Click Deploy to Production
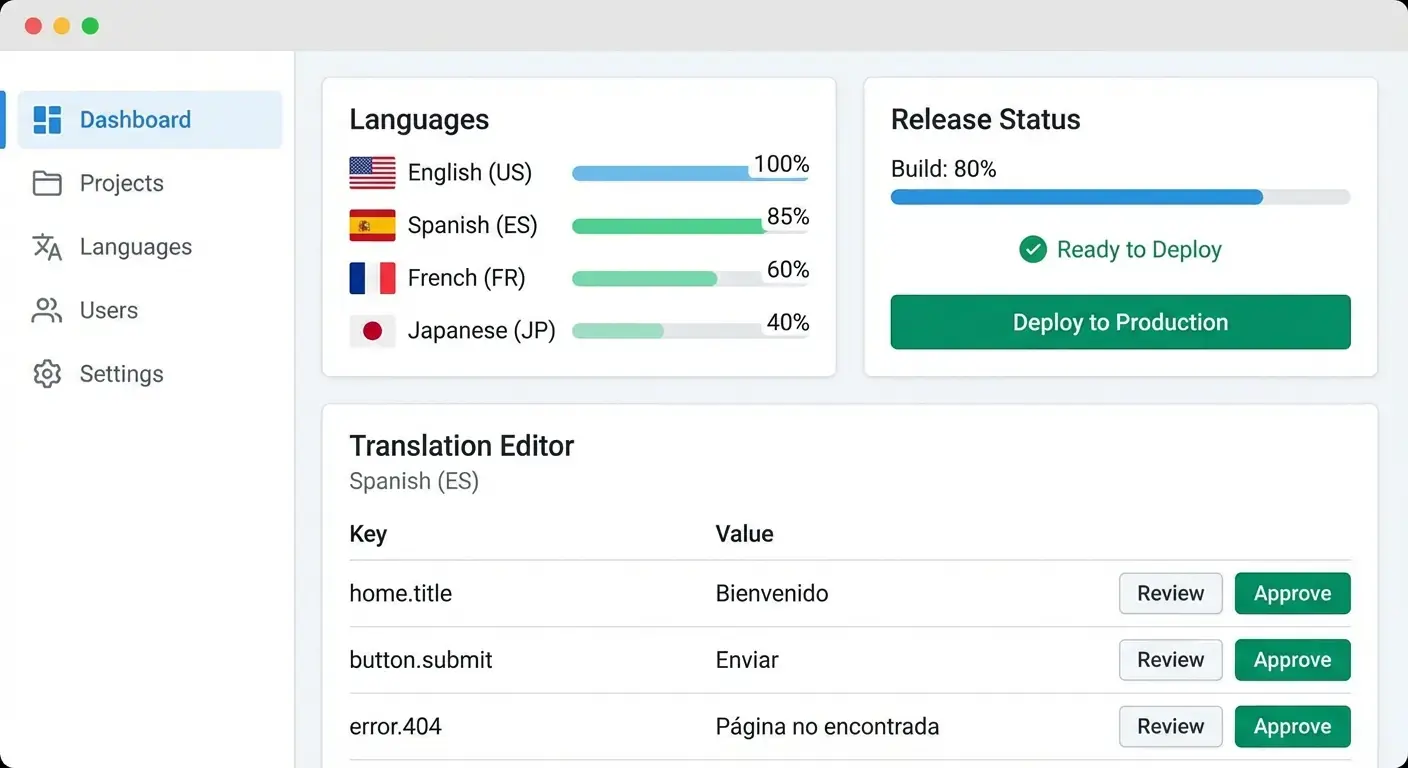The image size is (1408, 768). 1119,322
